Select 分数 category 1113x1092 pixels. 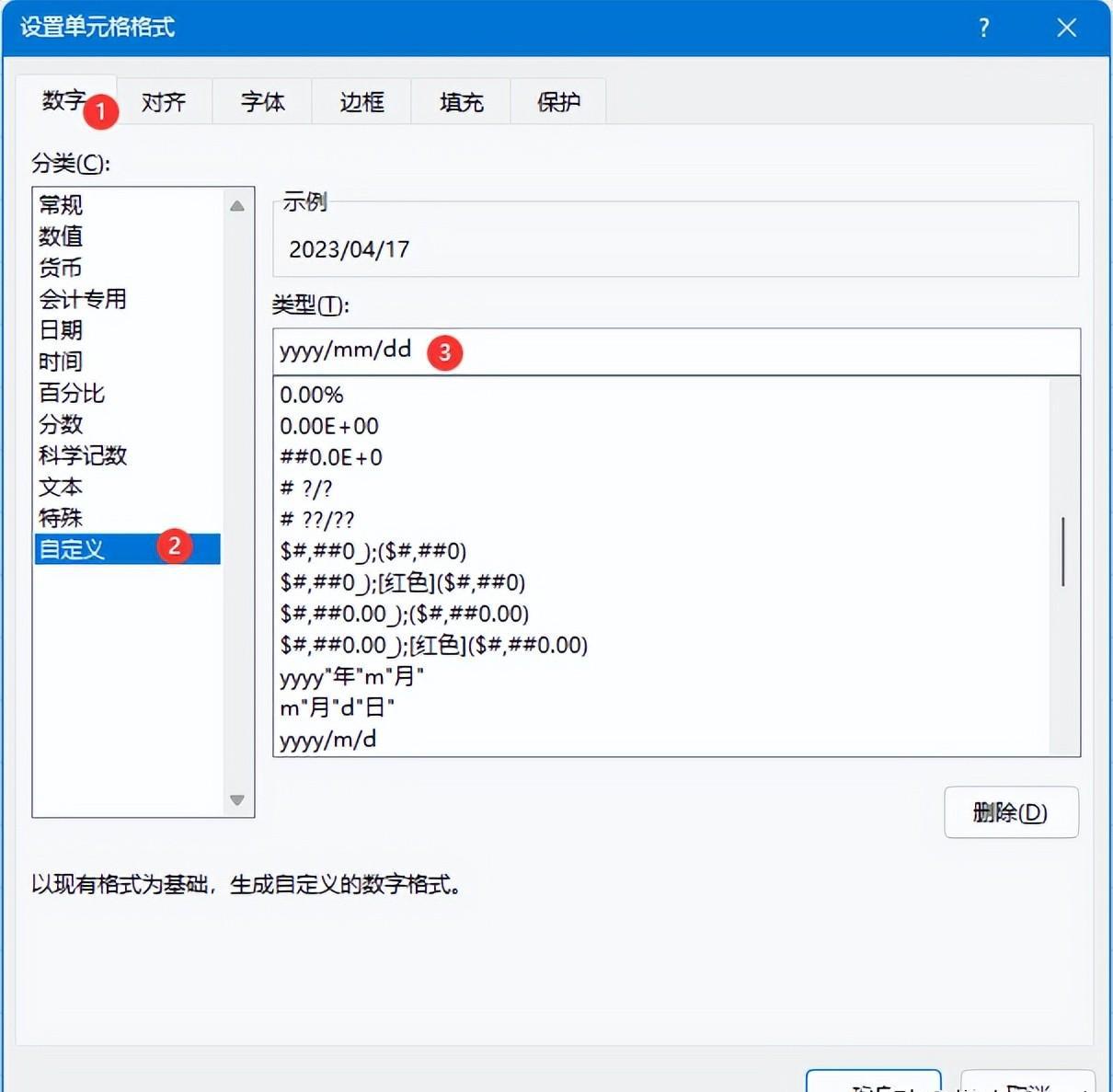point(127,423)
